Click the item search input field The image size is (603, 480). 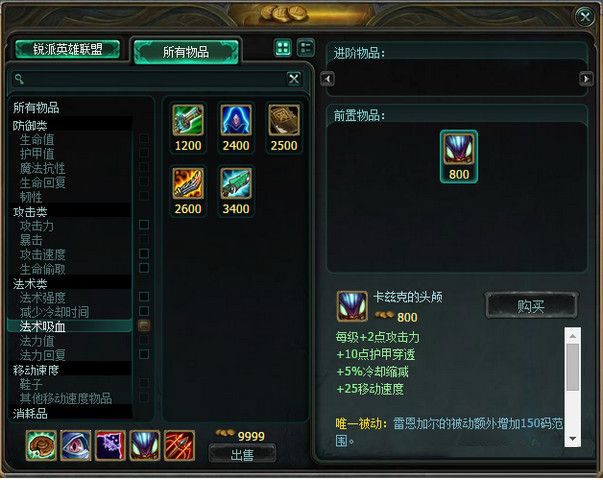point(156,79)
